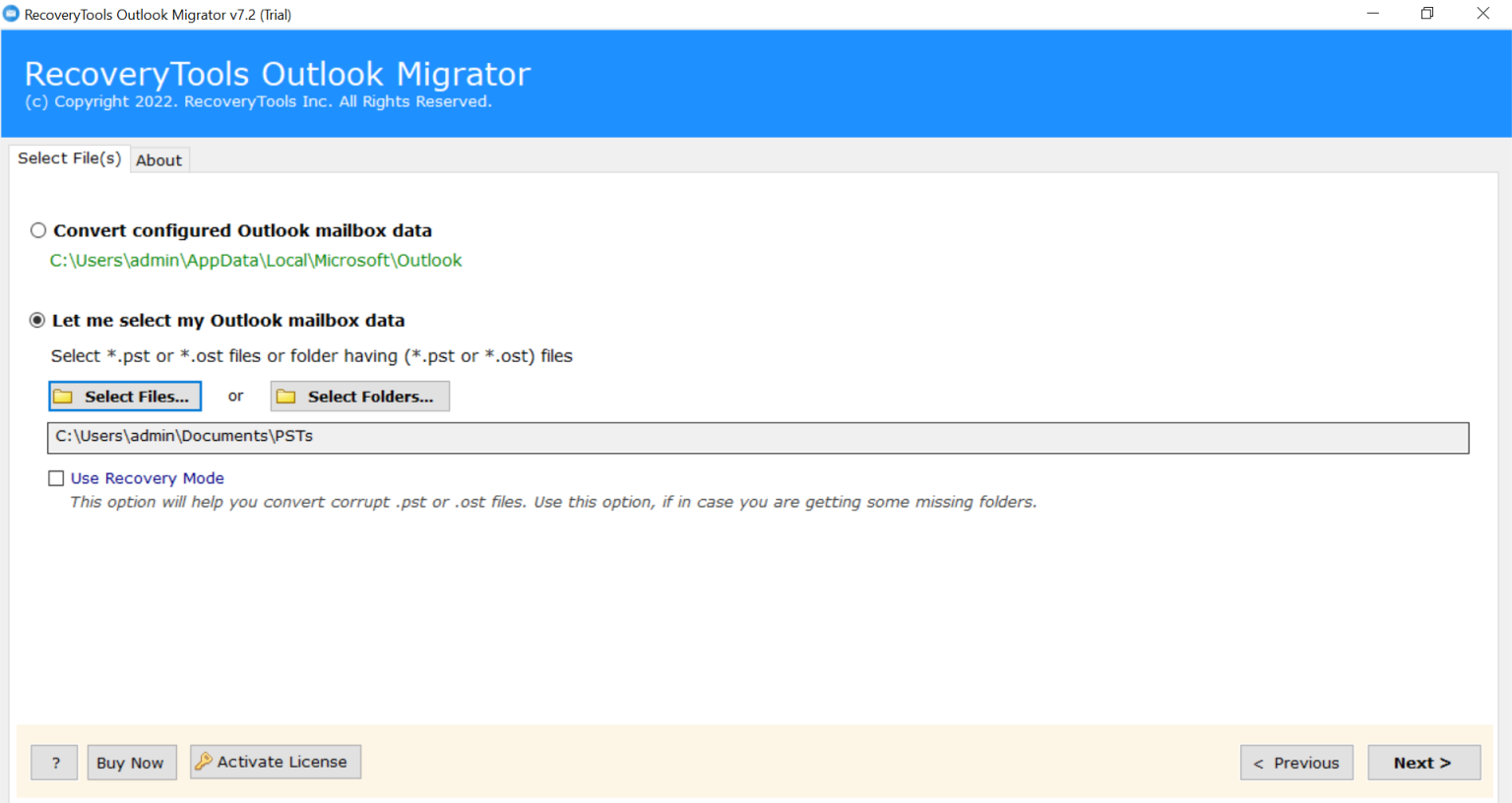Restore down the Outlook Migrator window
The height and width of the screenshot is (803, 1512).
click(x=1427, y=14)
